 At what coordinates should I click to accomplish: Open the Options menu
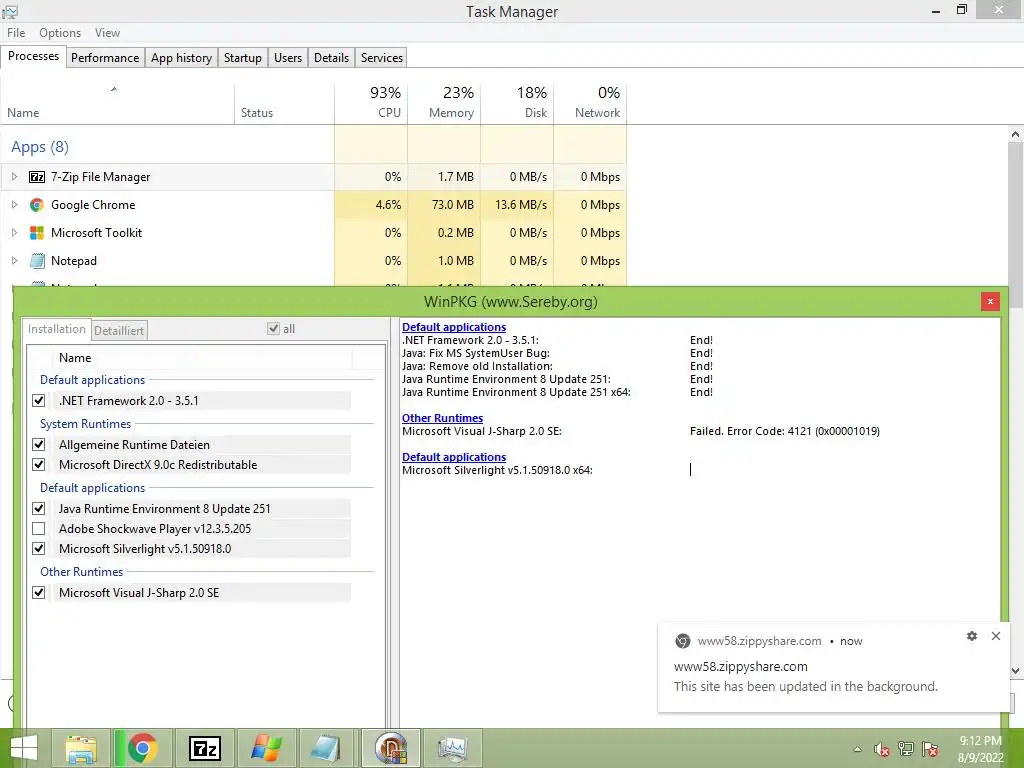60,33
